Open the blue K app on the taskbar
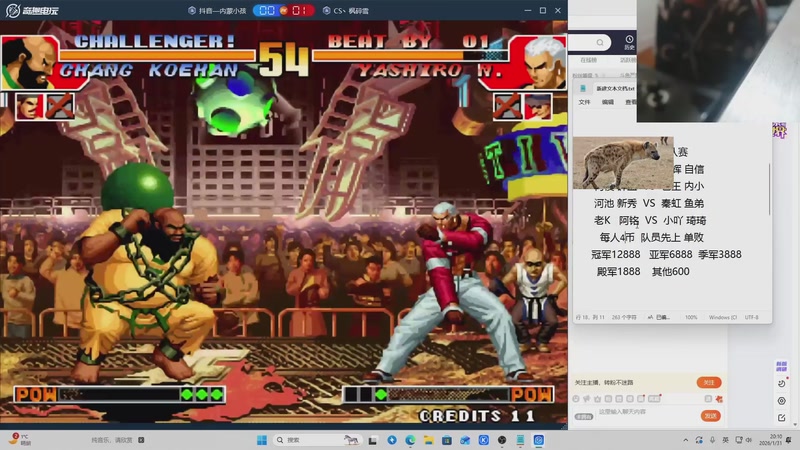The height and width of the screenshot is (450, 800). (x=484, y=440)
